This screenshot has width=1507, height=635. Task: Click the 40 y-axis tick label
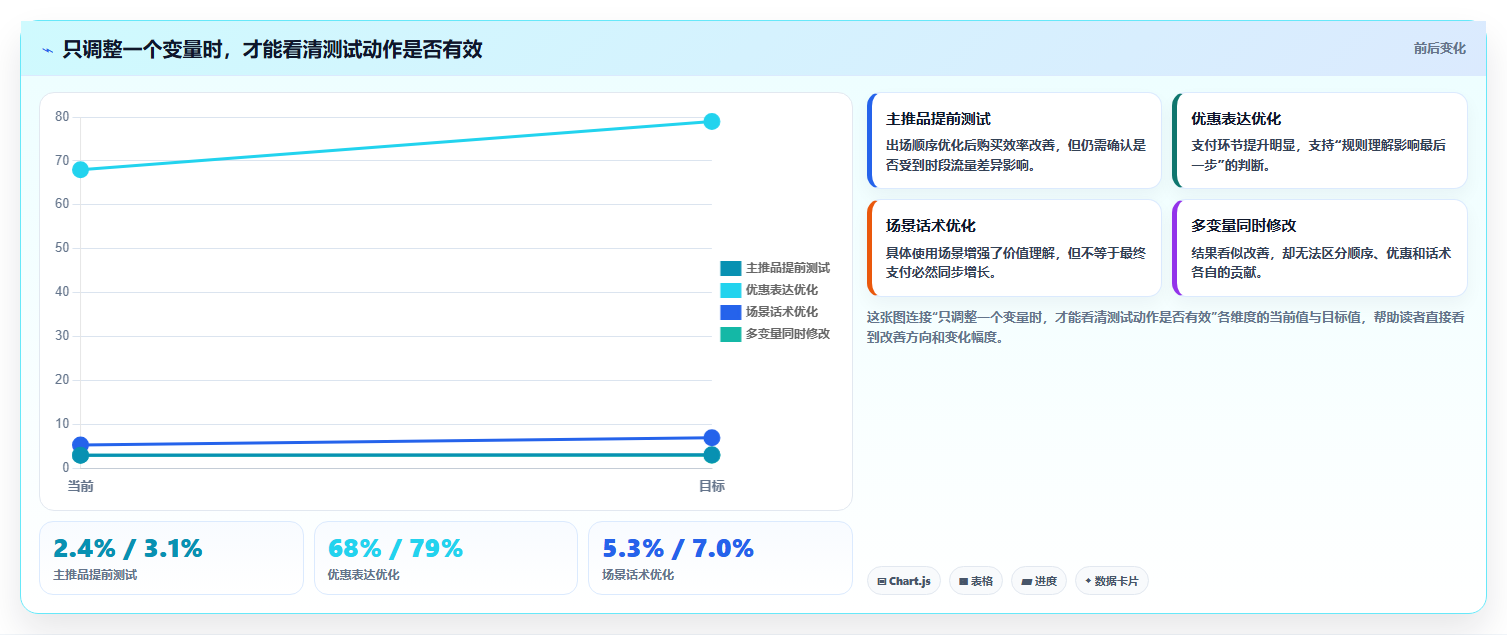click(x=62, y=292)
